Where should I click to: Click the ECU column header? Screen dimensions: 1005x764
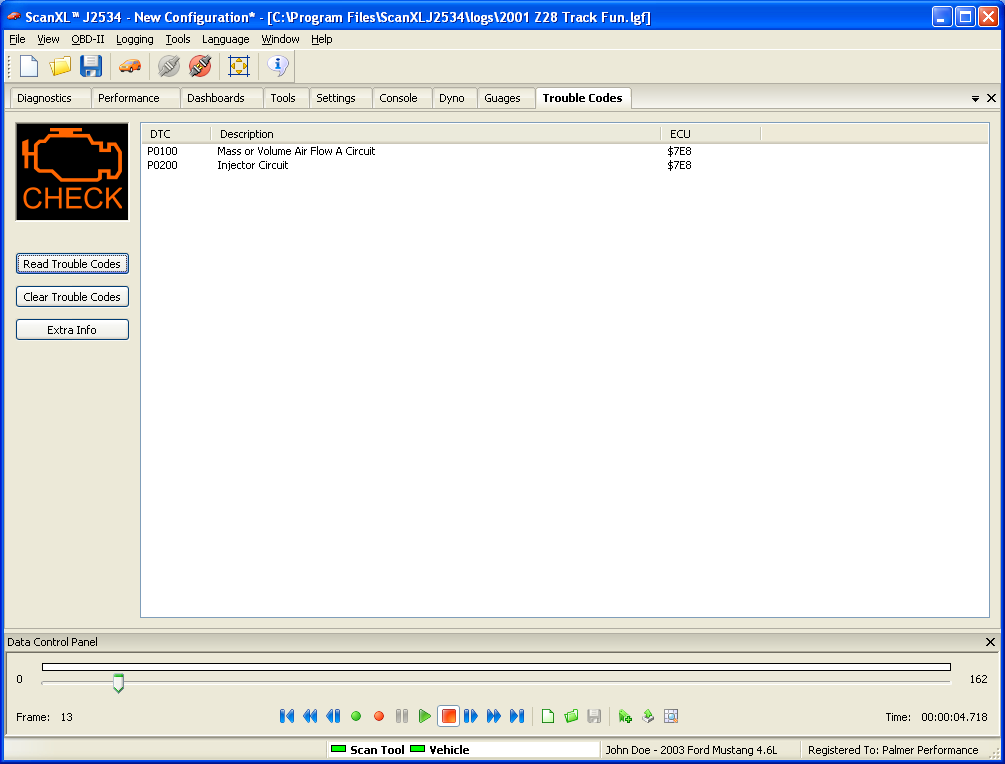711,134
